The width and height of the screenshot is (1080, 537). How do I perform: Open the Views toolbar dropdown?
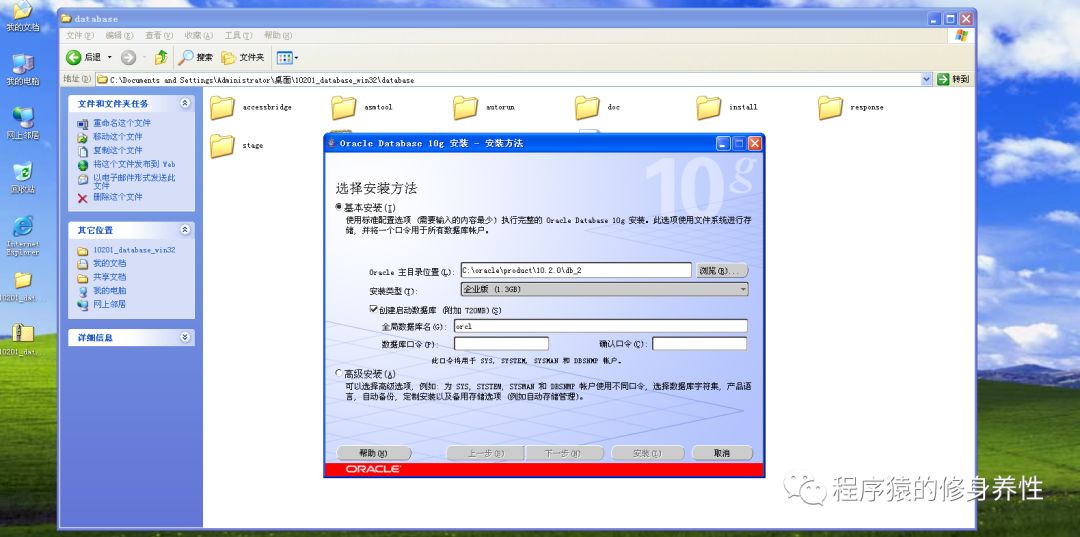point(287,58)
